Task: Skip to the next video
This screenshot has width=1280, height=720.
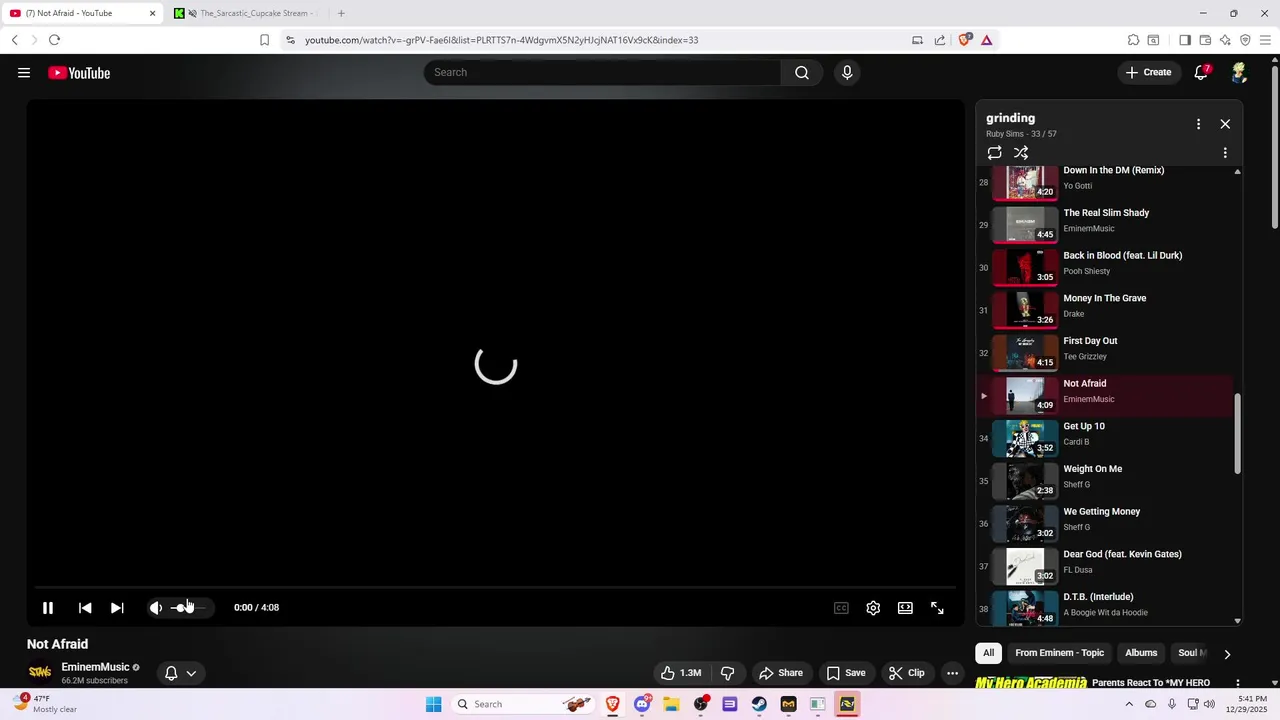Action: click(x=117, y=607)
